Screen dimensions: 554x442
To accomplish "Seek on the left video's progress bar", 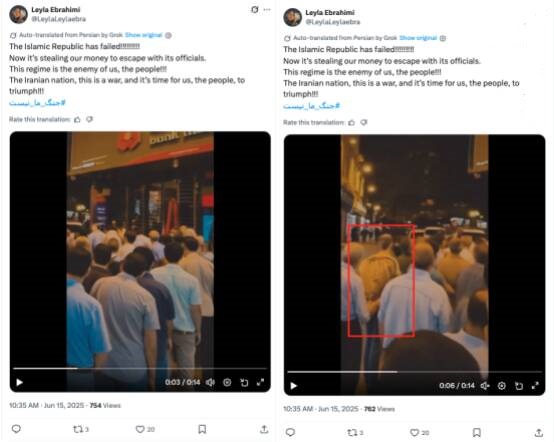I will (140, 368).
